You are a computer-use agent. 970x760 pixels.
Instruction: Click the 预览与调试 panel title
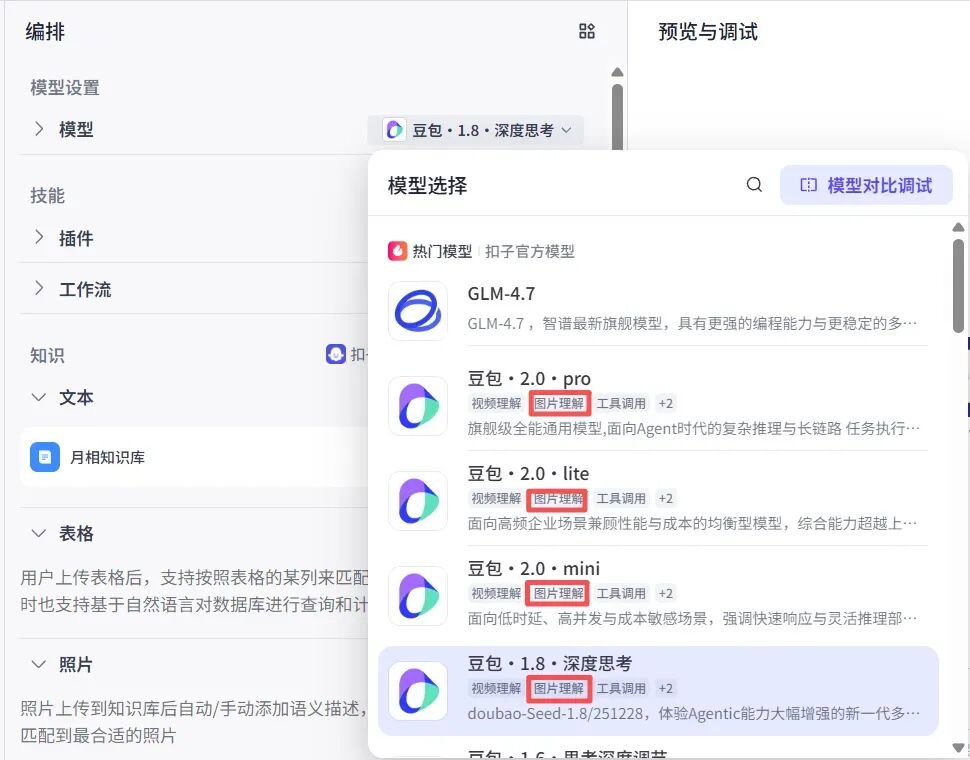[708, 31]
